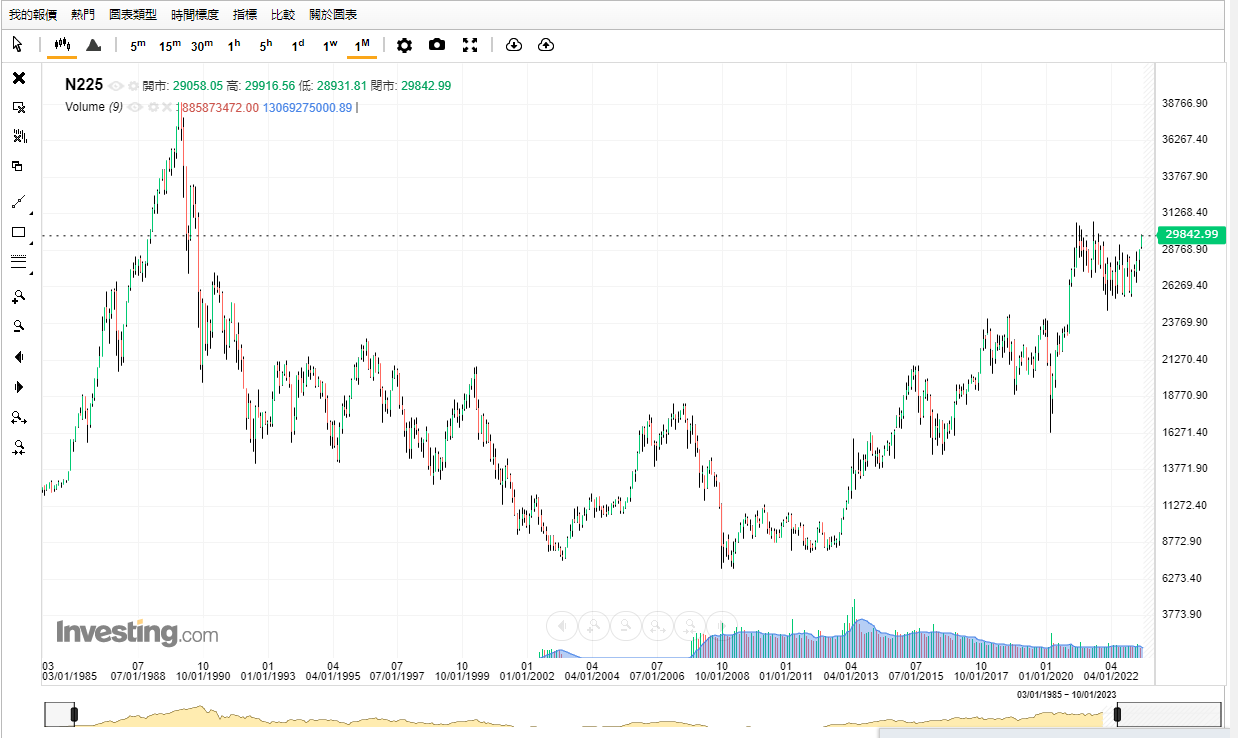The height and width of the screenshot is (738, 1238).
Task: Click the low value 28931.81
Action: [x=340, y=86]
